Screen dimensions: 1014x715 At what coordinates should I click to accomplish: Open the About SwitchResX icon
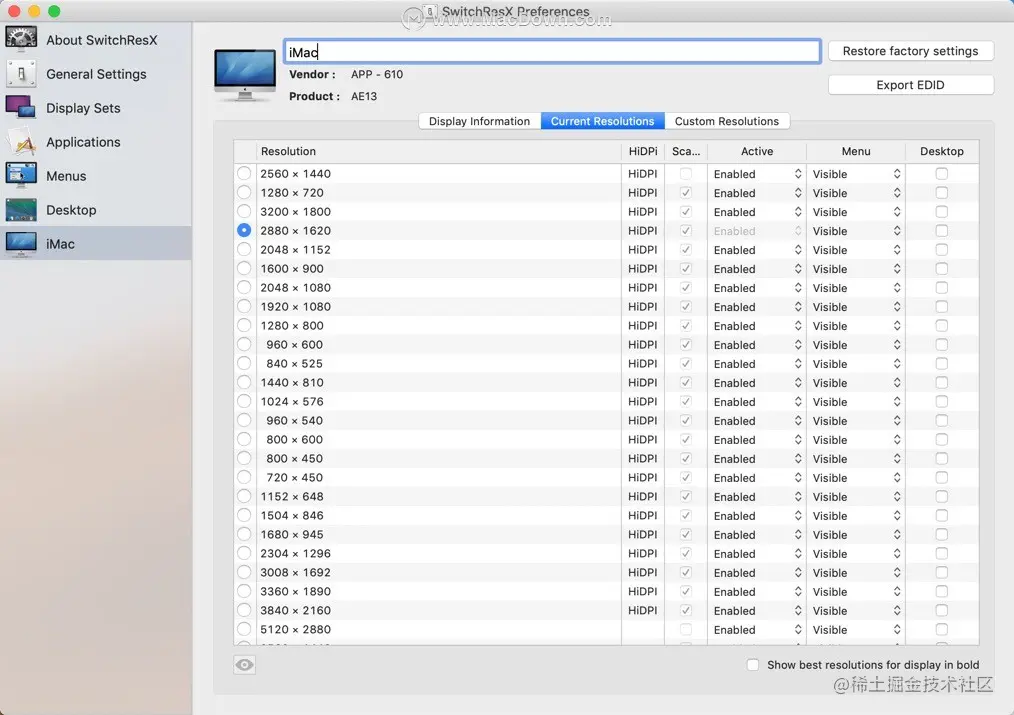pos(21,39)
